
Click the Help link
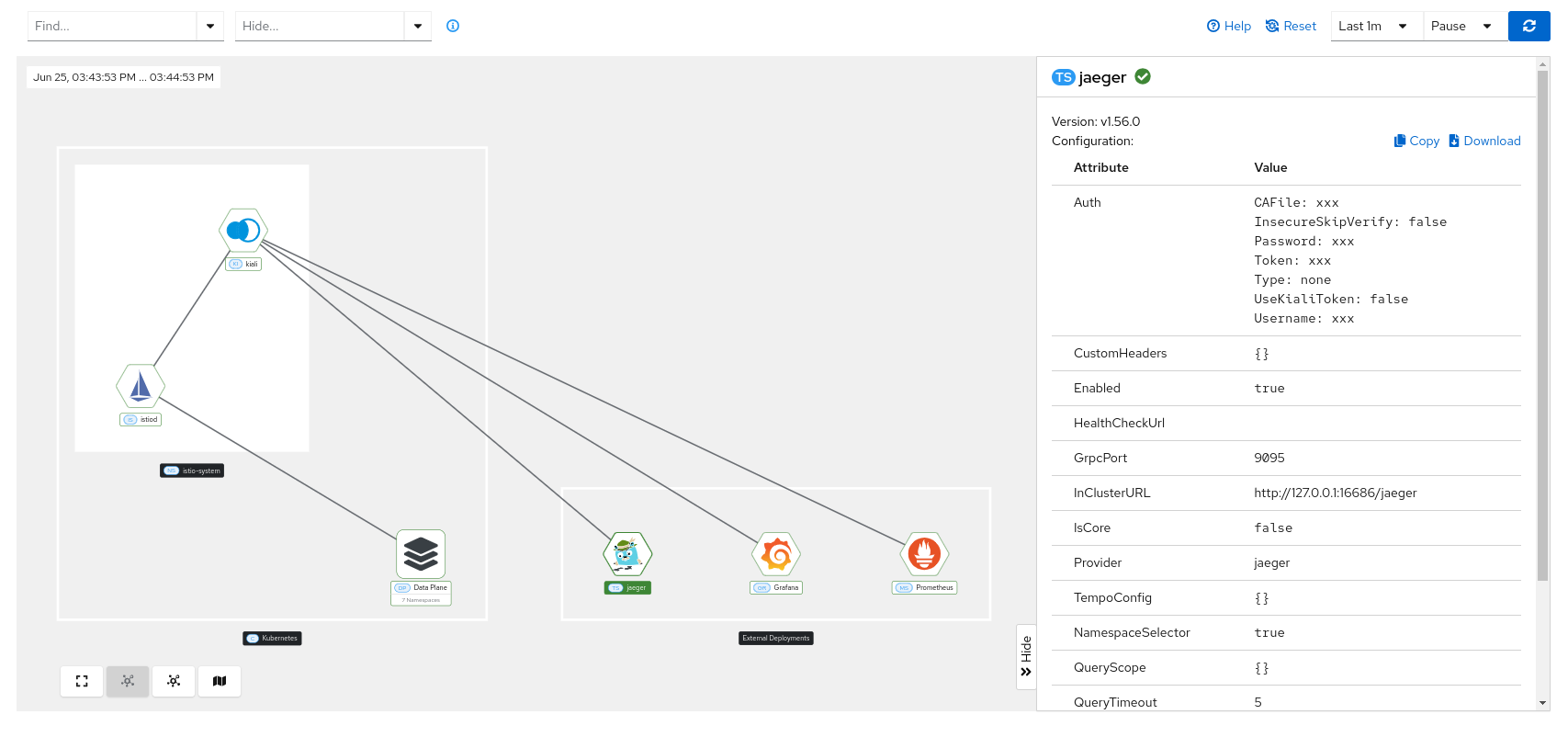(1229, 26)
